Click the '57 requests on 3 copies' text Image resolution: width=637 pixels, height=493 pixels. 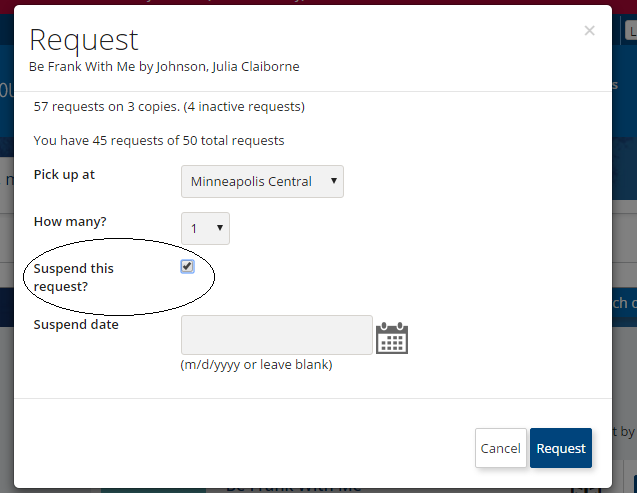click(x=106, y=106)
